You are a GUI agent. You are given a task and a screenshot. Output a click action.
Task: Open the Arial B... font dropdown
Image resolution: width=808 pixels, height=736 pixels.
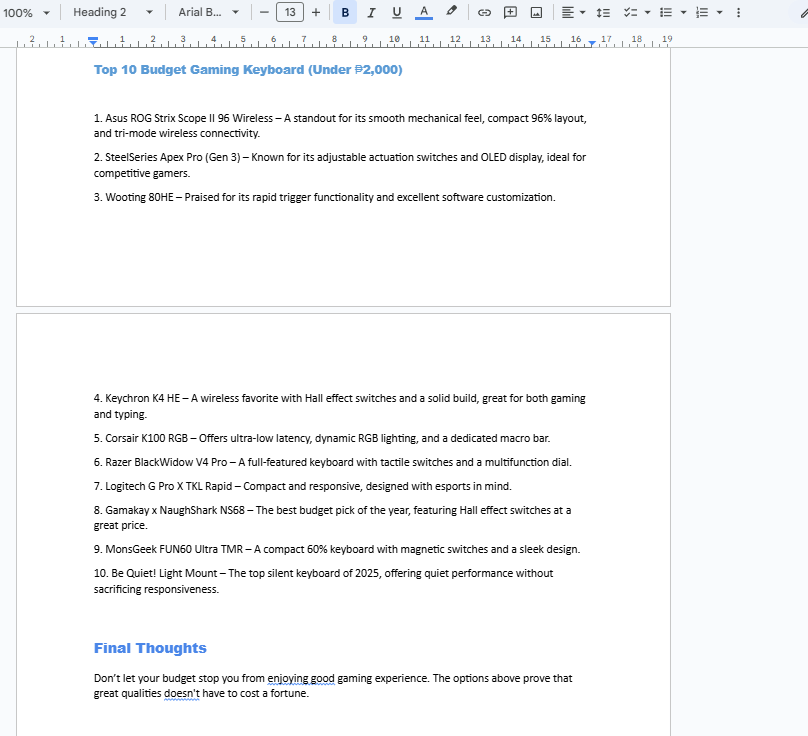coord(208,12)
